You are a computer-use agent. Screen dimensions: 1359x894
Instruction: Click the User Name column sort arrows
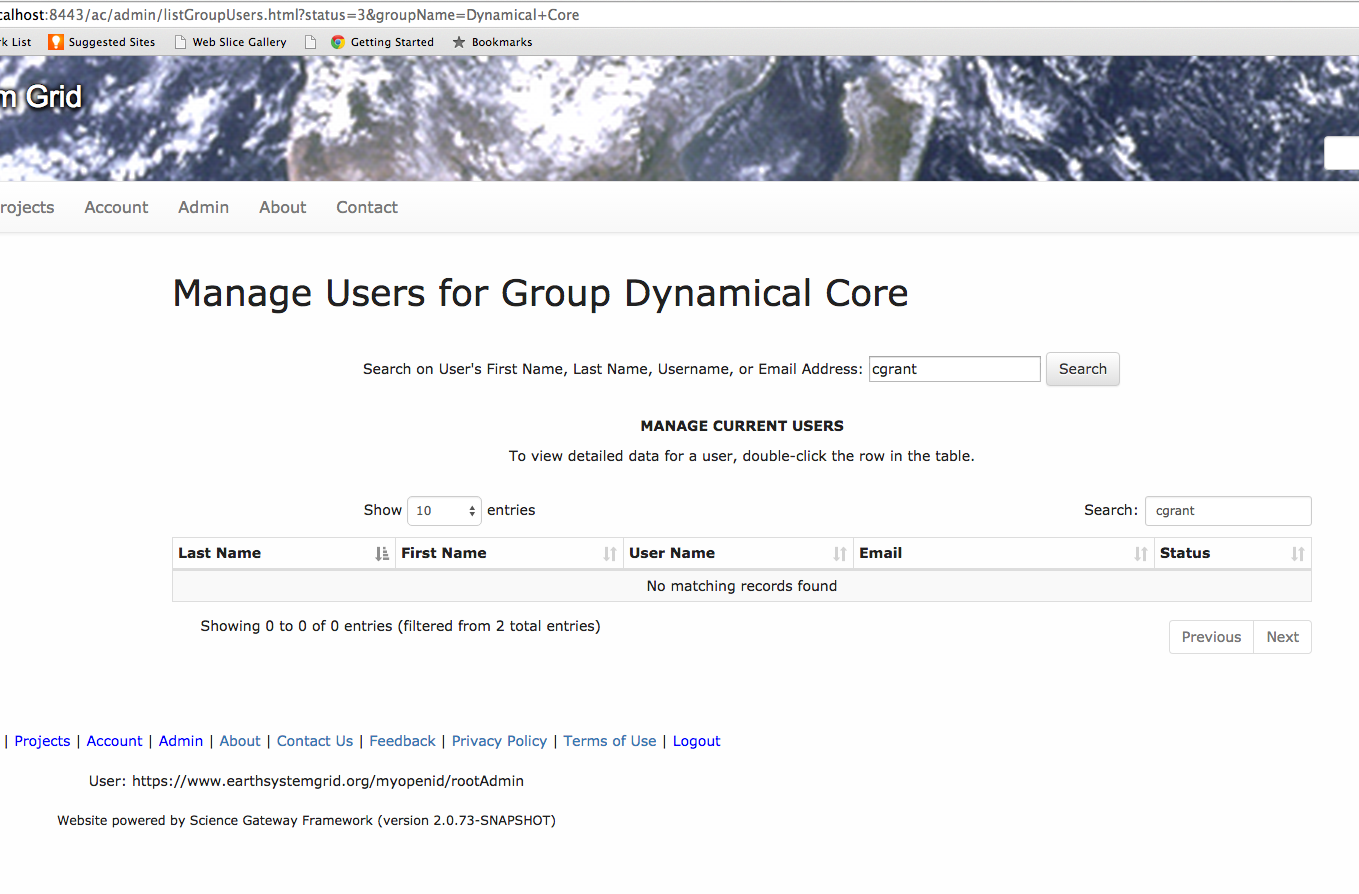click(x=840, y=554)
